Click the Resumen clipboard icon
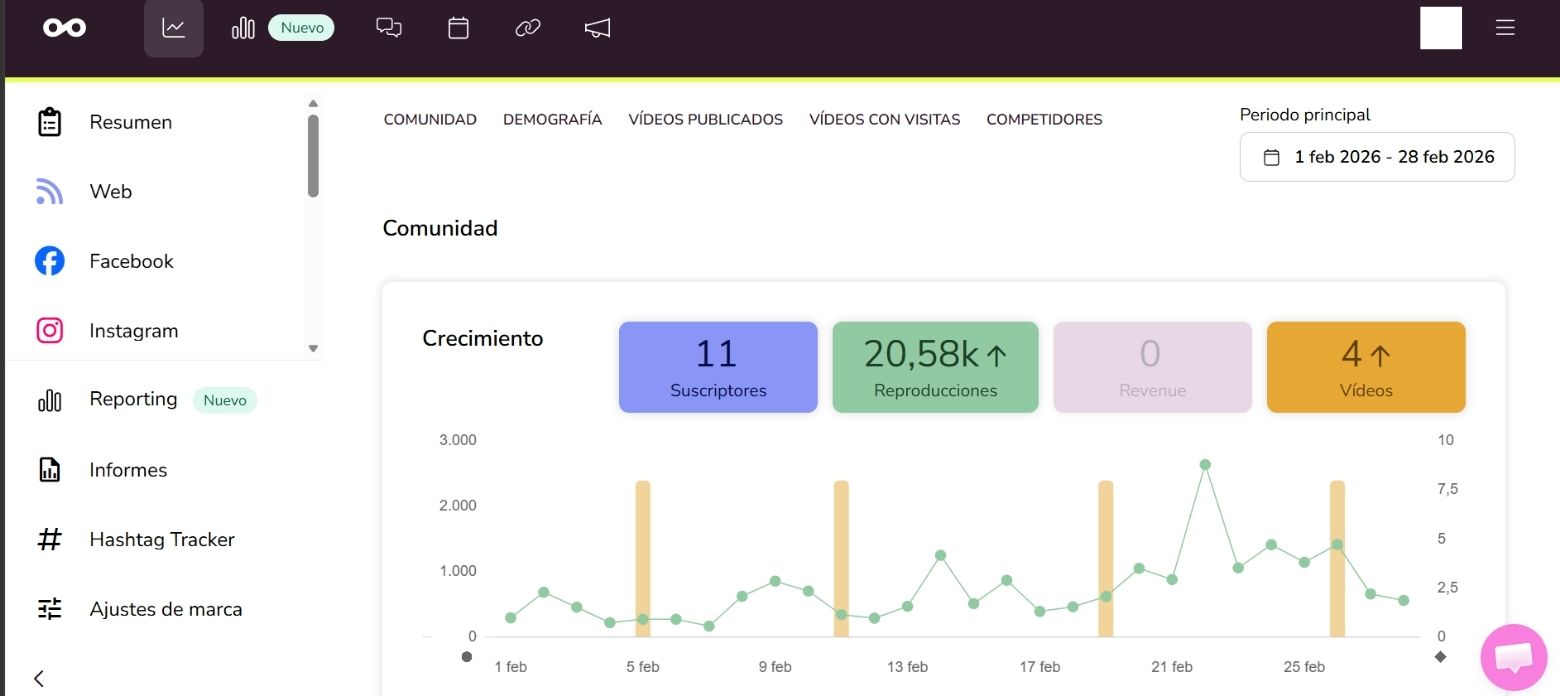Image resolution: width=1560 pixels, height=696 pixels. coord(49,122)
